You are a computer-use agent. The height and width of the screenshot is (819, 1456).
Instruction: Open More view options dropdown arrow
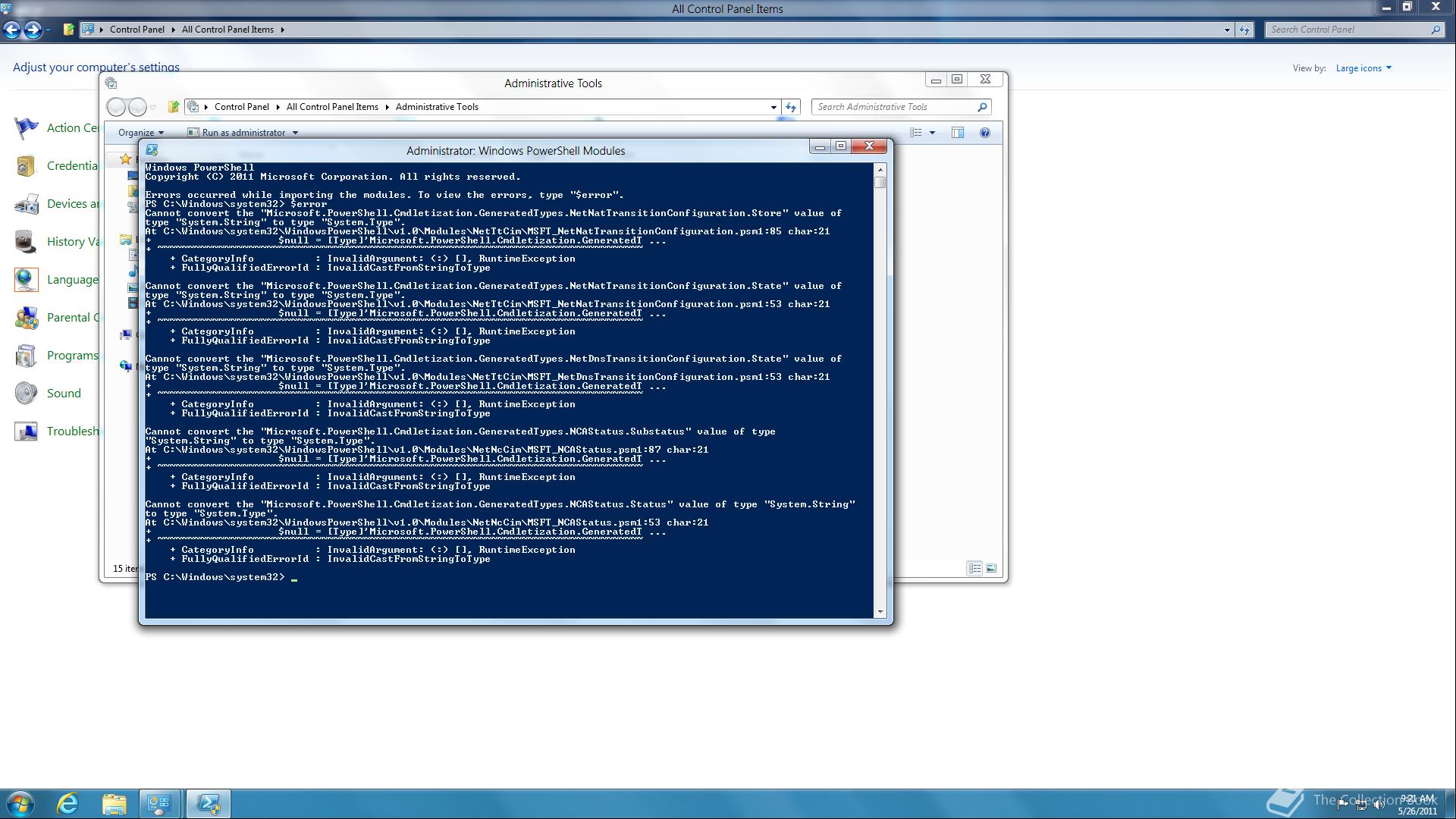tap(932, 133)
